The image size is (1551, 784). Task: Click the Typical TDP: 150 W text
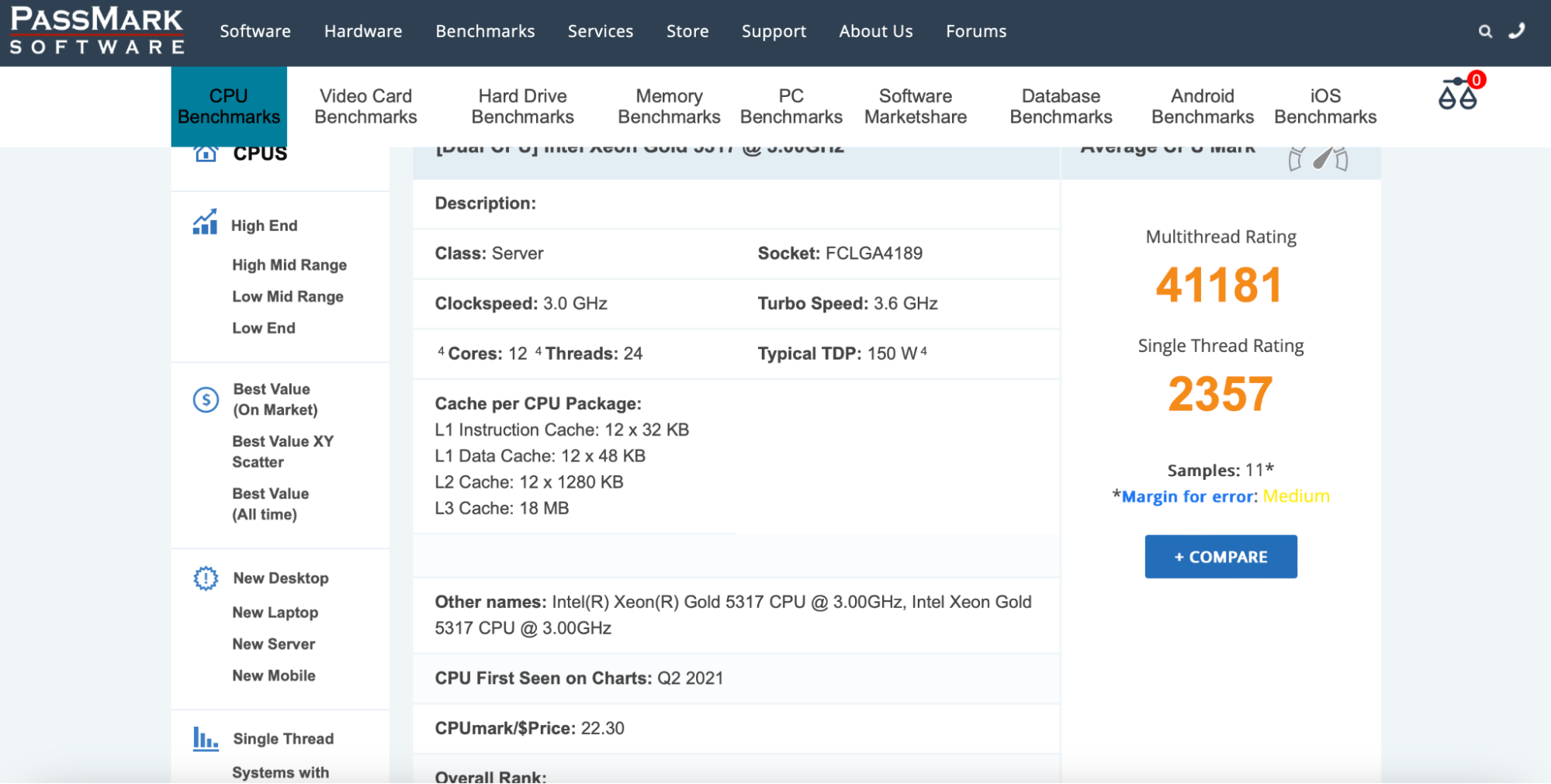click(x=837, y=354)
